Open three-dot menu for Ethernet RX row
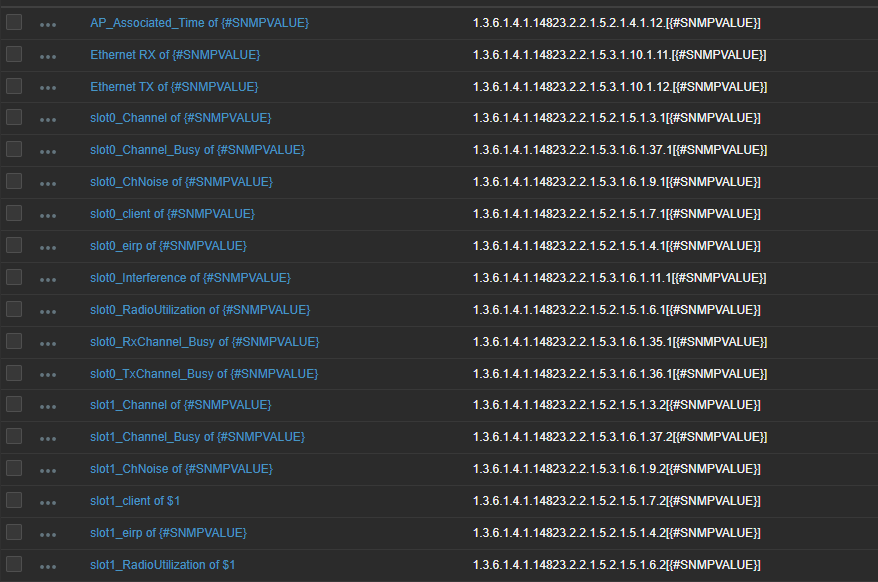This screenshot has width=878, height=582. click(48, 55)
